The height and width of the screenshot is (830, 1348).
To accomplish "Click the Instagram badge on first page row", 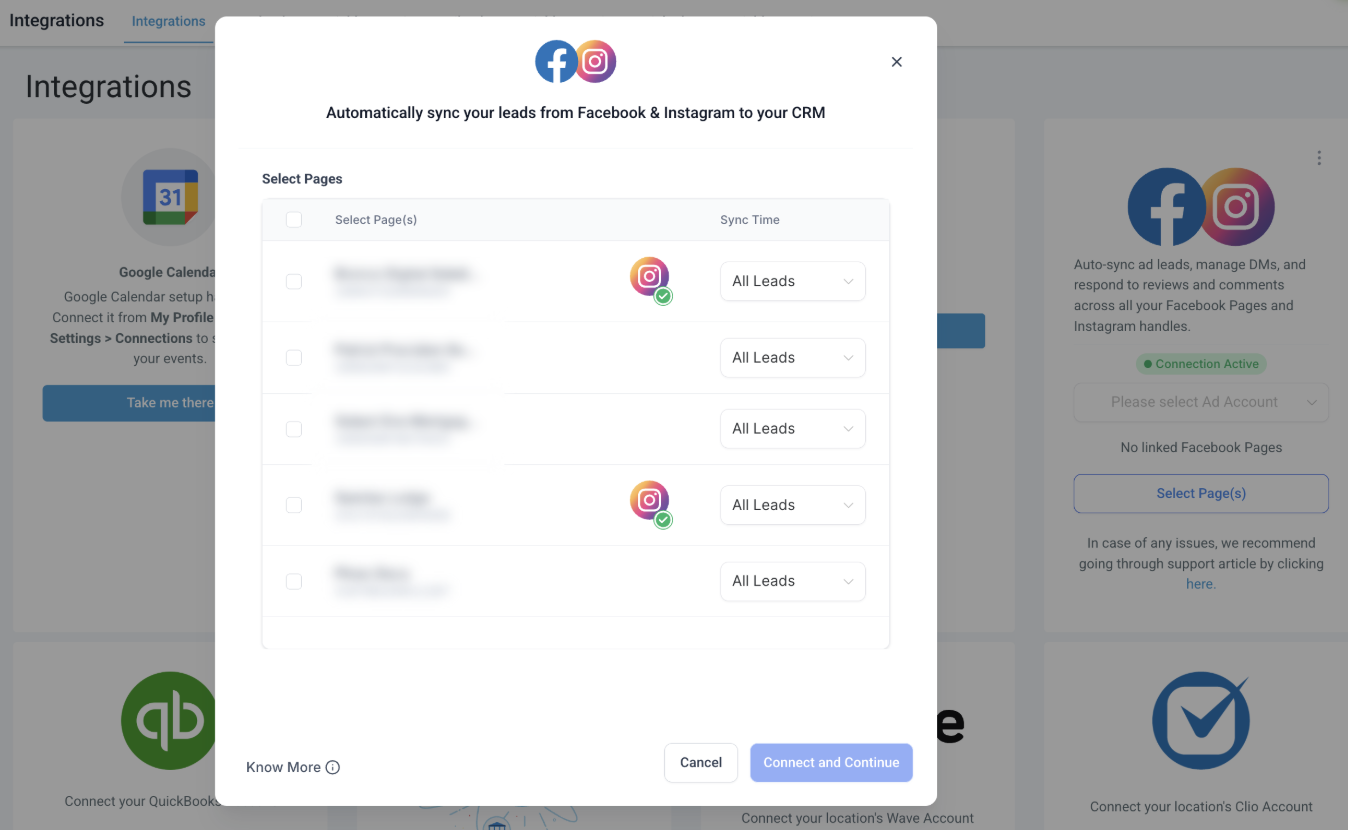I will pyautogui.click(x=649, y=277).
